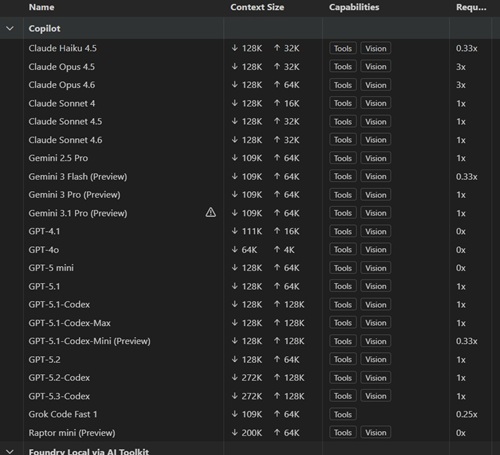Click the 111K input context for GPT-4.1
Image resolution: width=500 pixels, height=455 pixels.
tap(247, 231)
